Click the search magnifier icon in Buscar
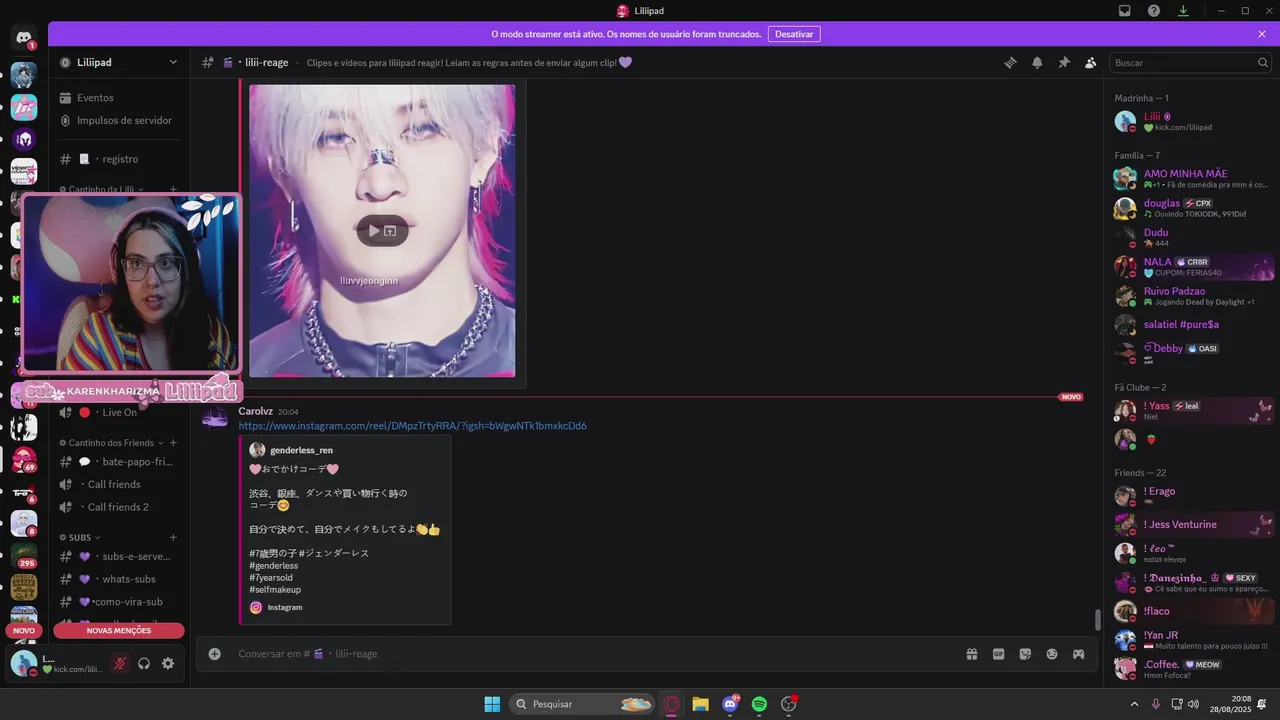The image size is (1280, 720). [x=1262, y=62]
